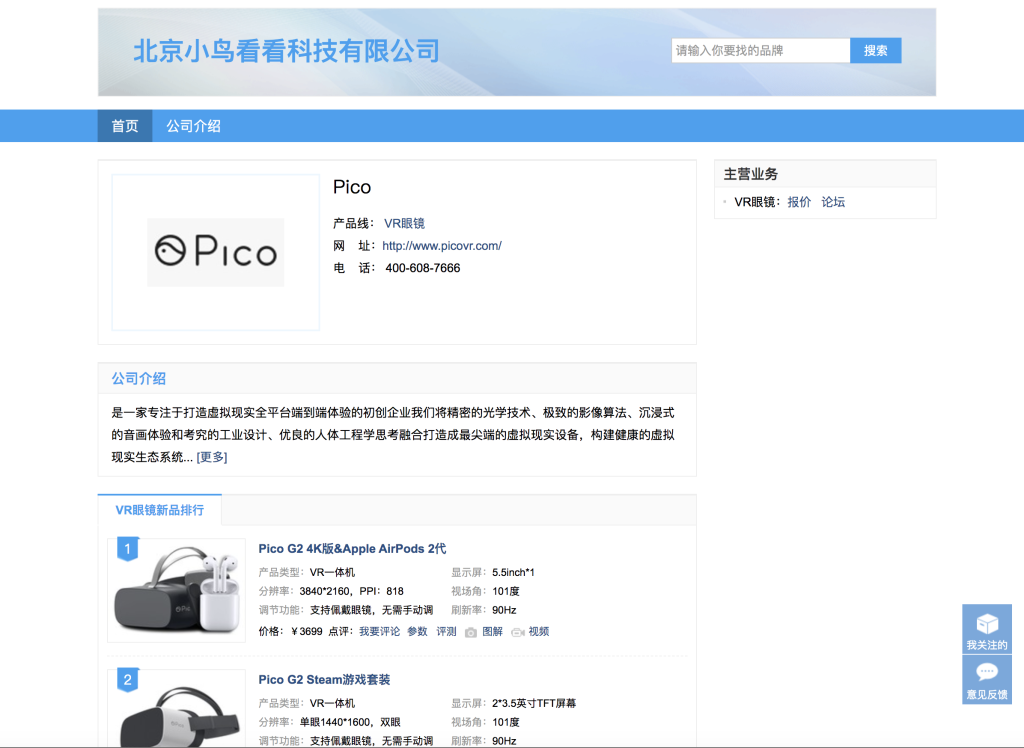The image size is (1024, 748).
Task: Click 单眼1440*1600，双眼 resolution value
Action: (350, 723)
